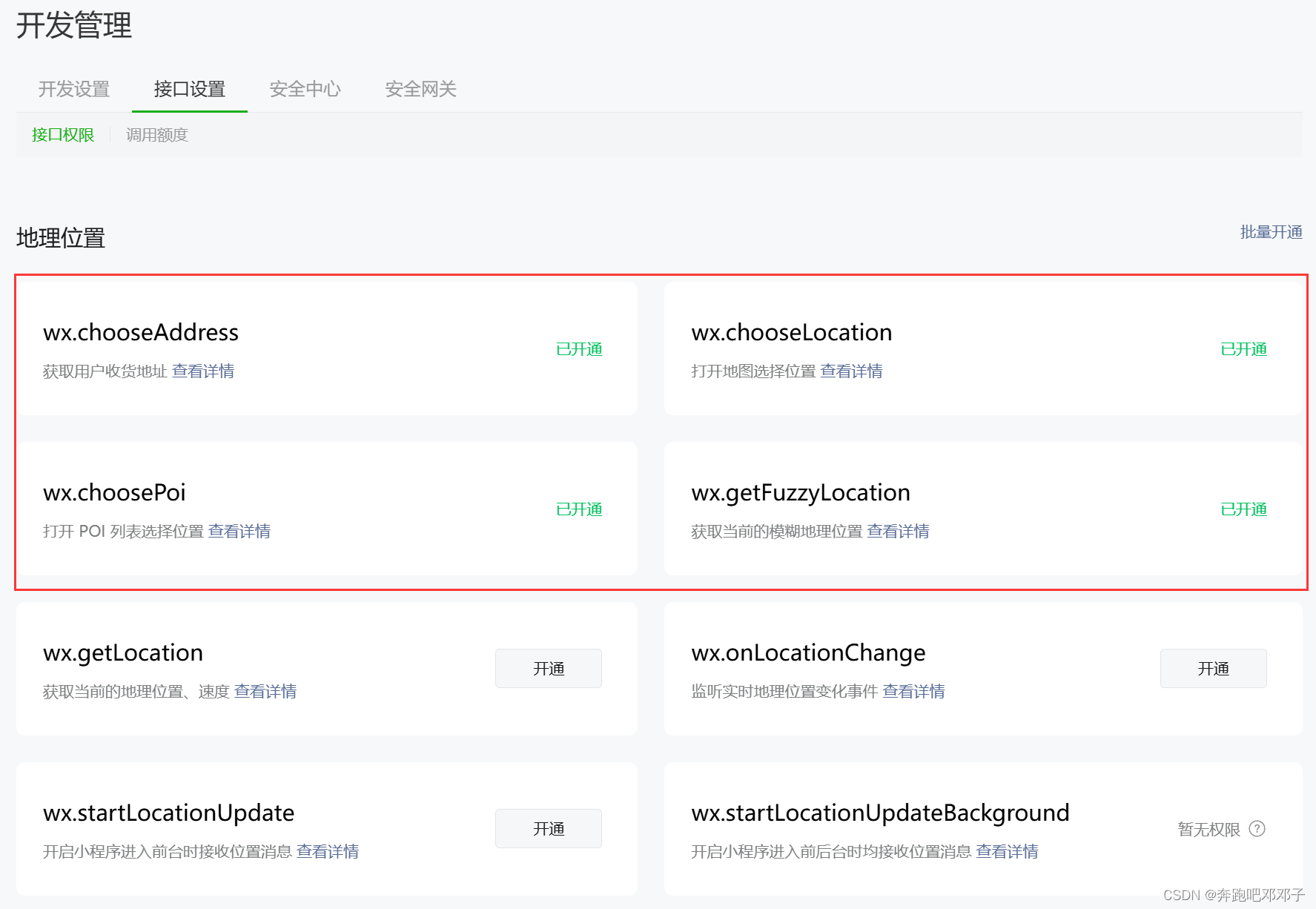Switch to the 开发设置 tab
The height and width of the screenshot is (909, 1316).
[x=74, y=89]
